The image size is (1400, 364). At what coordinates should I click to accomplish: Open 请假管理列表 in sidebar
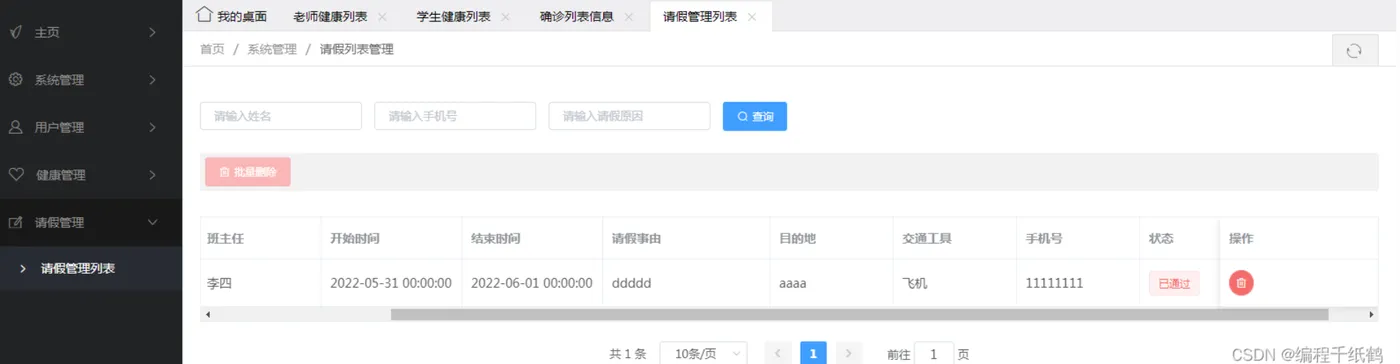click(x=91, y=268)
